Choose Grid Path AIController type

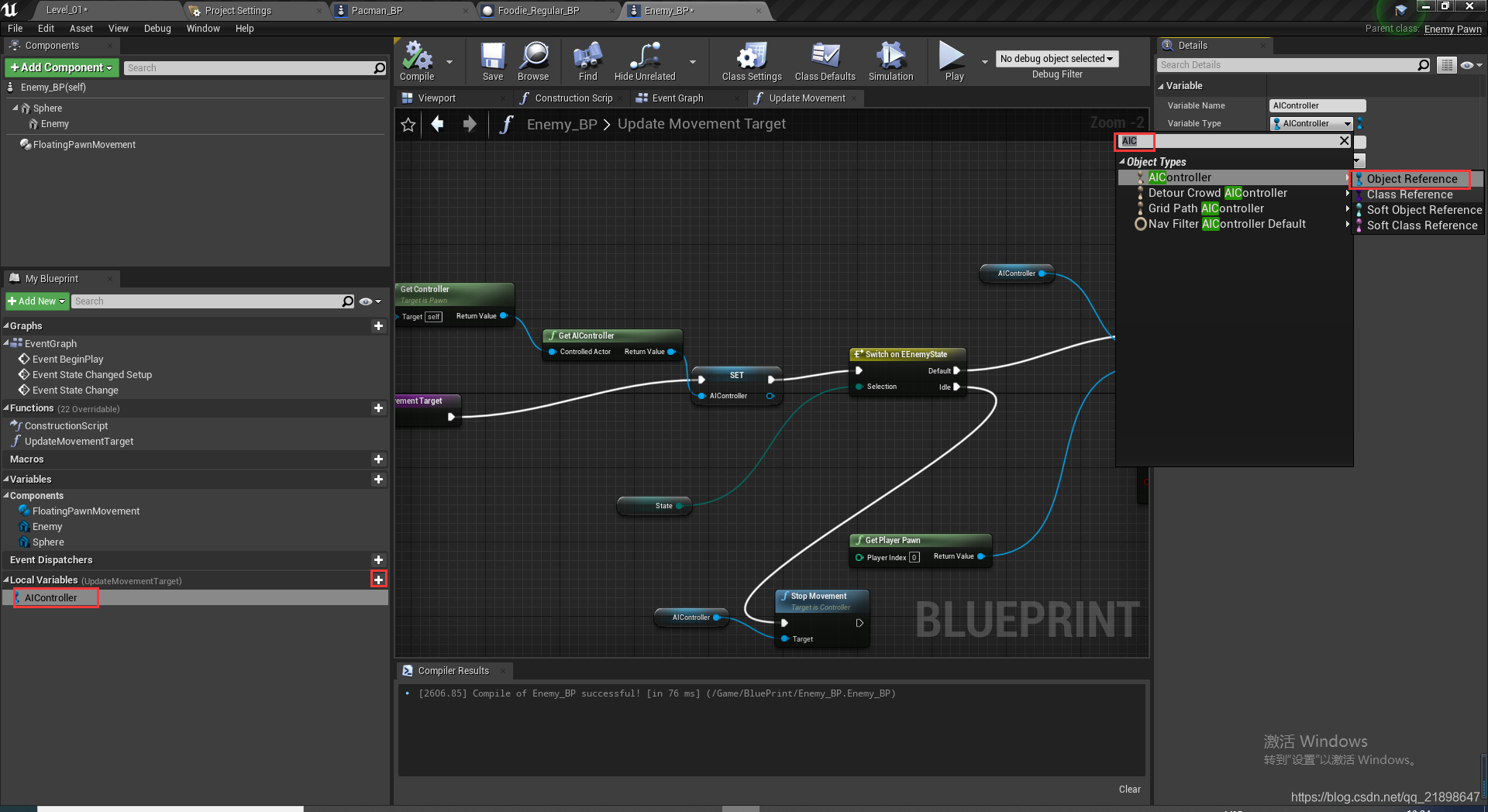pos(1206,208)
